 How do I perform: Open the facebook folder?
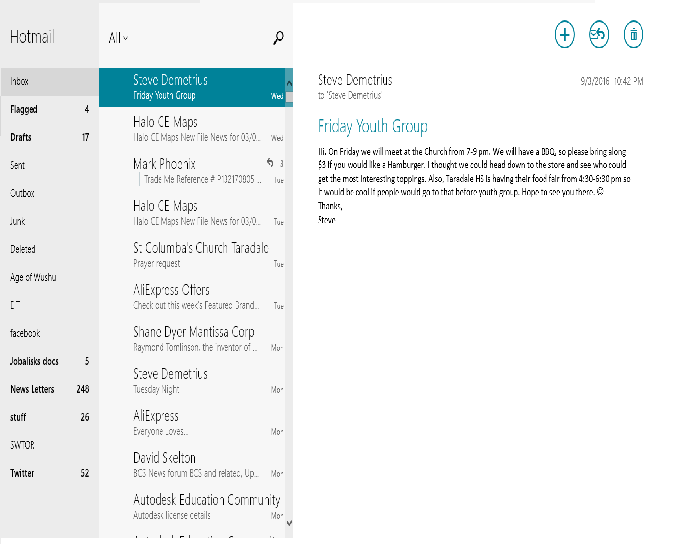click(49, 333)
